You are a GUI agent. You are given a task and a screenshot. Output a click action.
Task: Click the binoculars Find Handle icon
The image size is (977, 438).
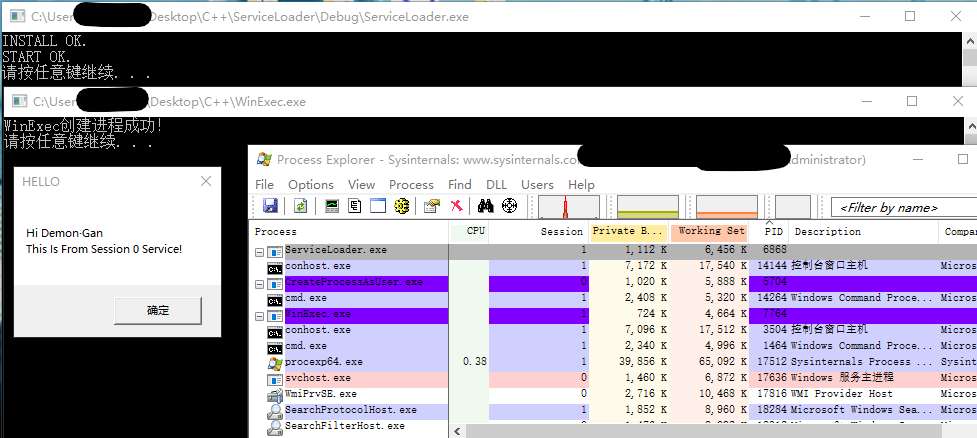click(x=486, y=206)
